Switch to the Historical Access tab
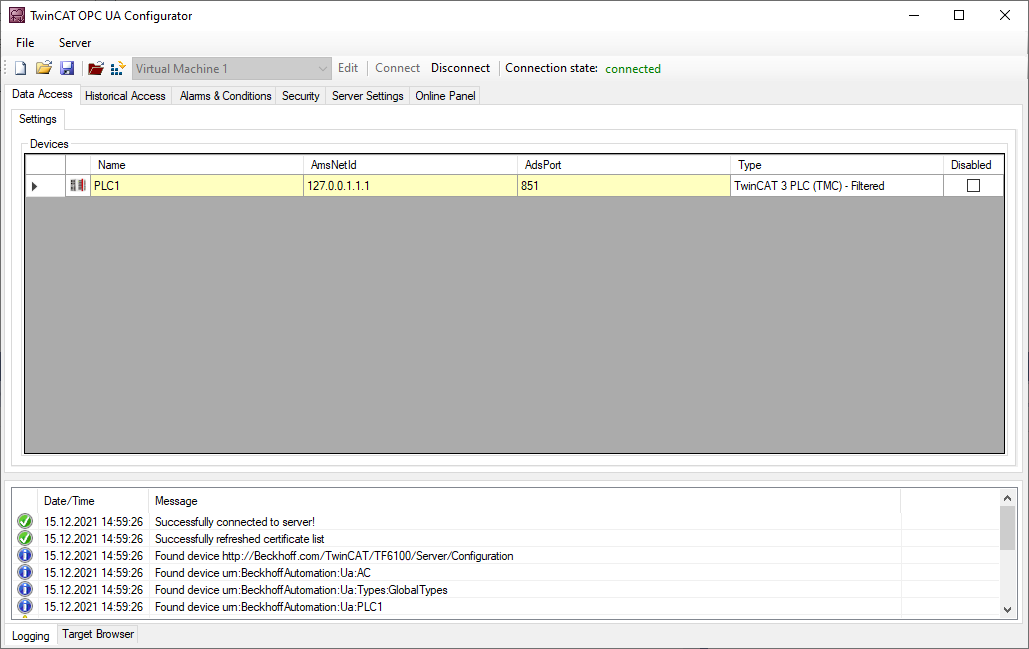1029x649 pixels. click(x=125, y=96)
